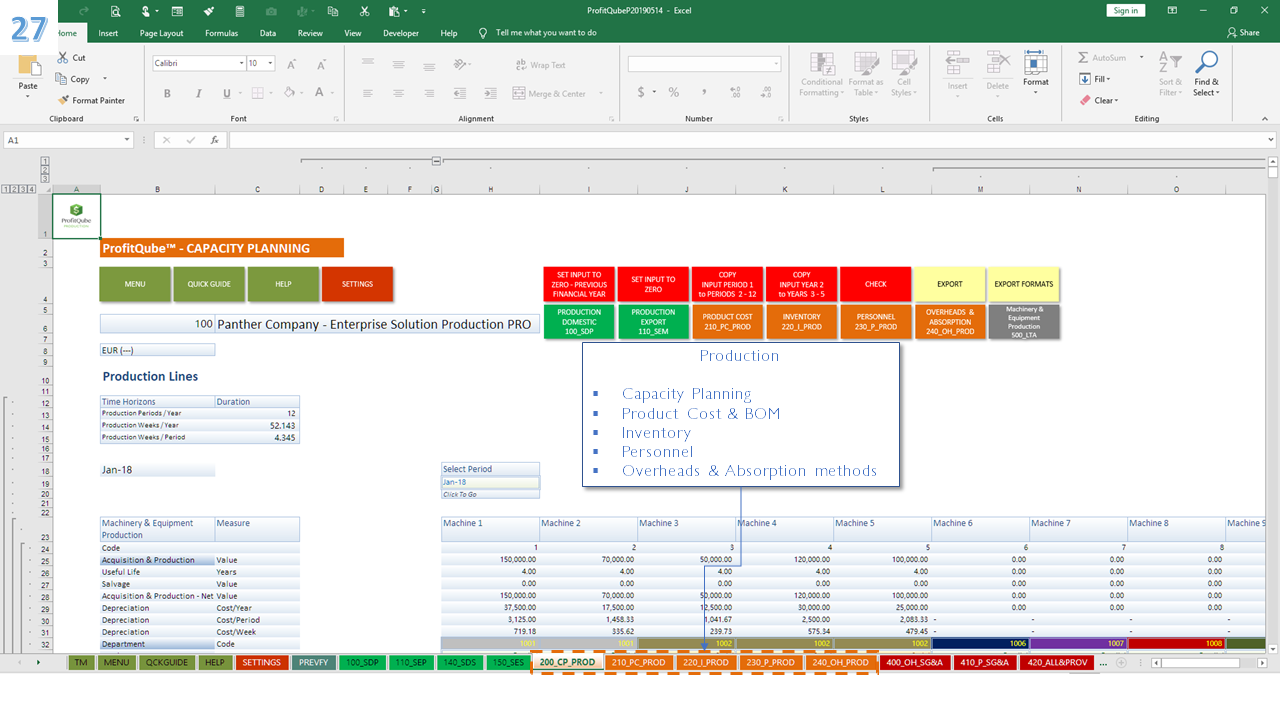Activate Format Painter in Clipboard group
1280x720 pixels.
tap(91, 100)
